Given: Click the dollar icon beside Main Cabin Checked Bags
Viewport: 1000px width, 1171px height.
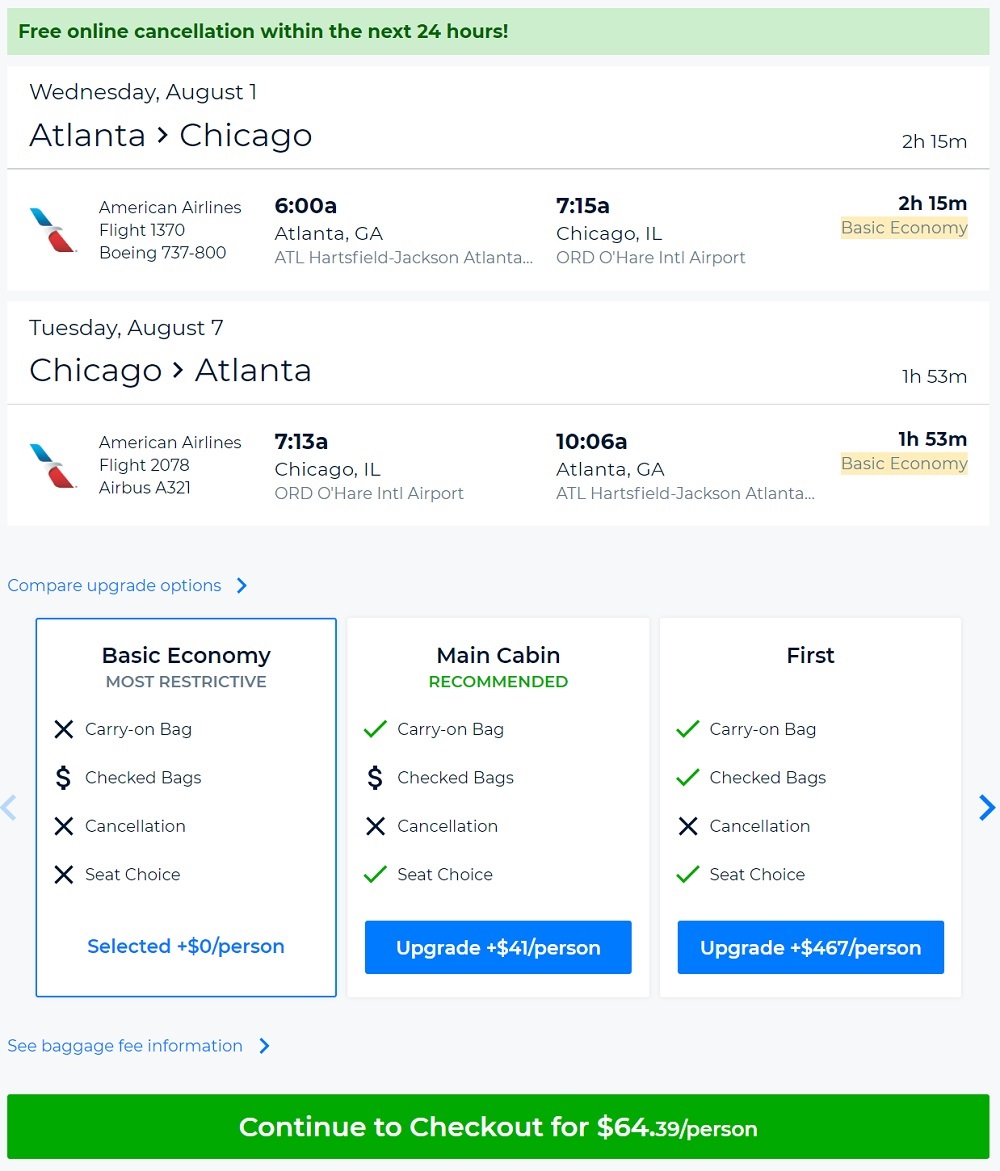Looking at the screenshot, I should pyautogui.click(x=375, y=778).
